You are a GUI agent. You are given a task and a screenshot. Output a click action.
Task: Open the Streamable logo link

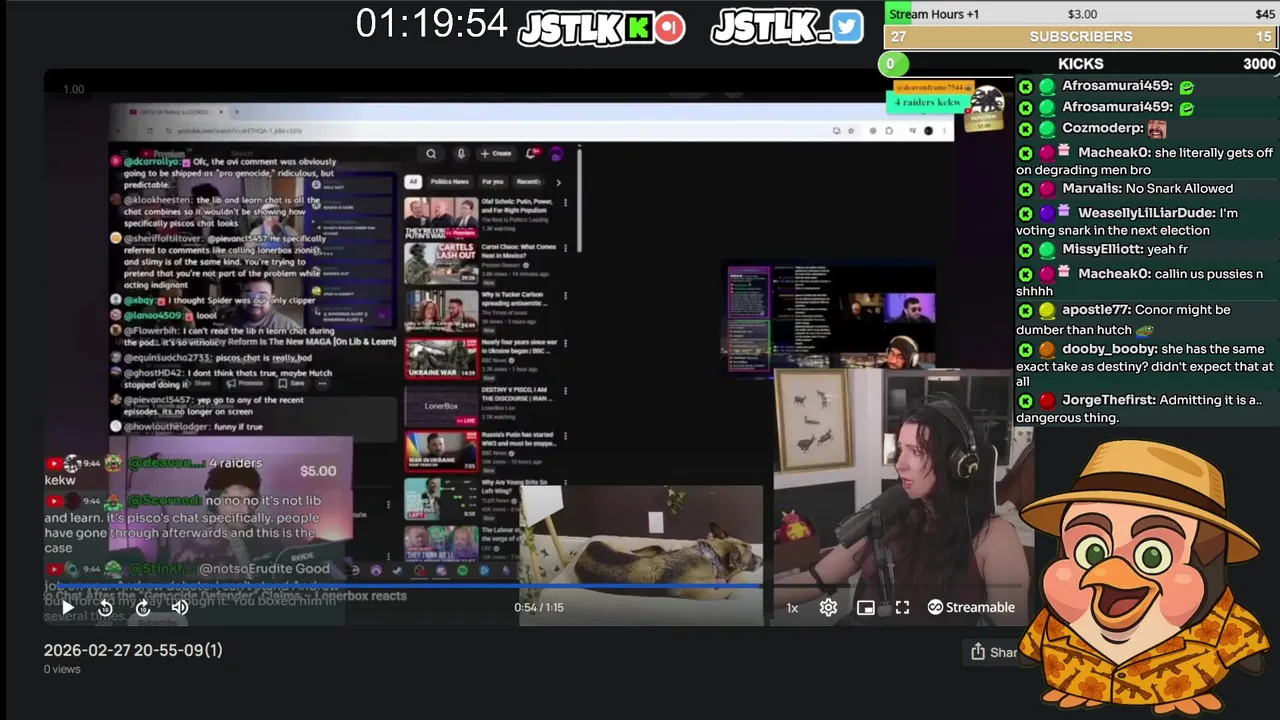coord(971,607)
